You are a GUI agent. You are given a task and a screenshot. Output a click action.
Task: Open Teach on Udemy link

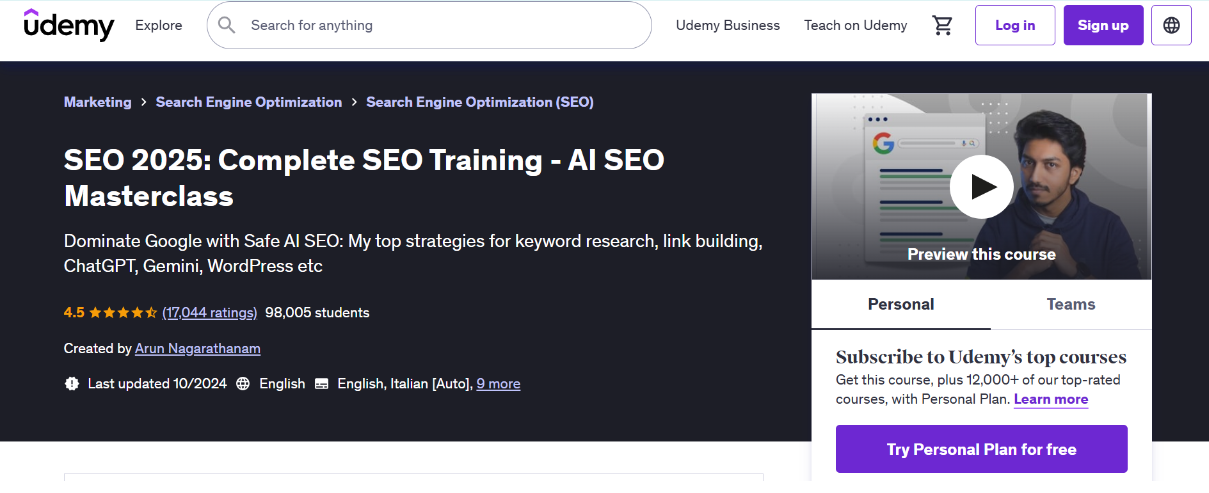856,25
